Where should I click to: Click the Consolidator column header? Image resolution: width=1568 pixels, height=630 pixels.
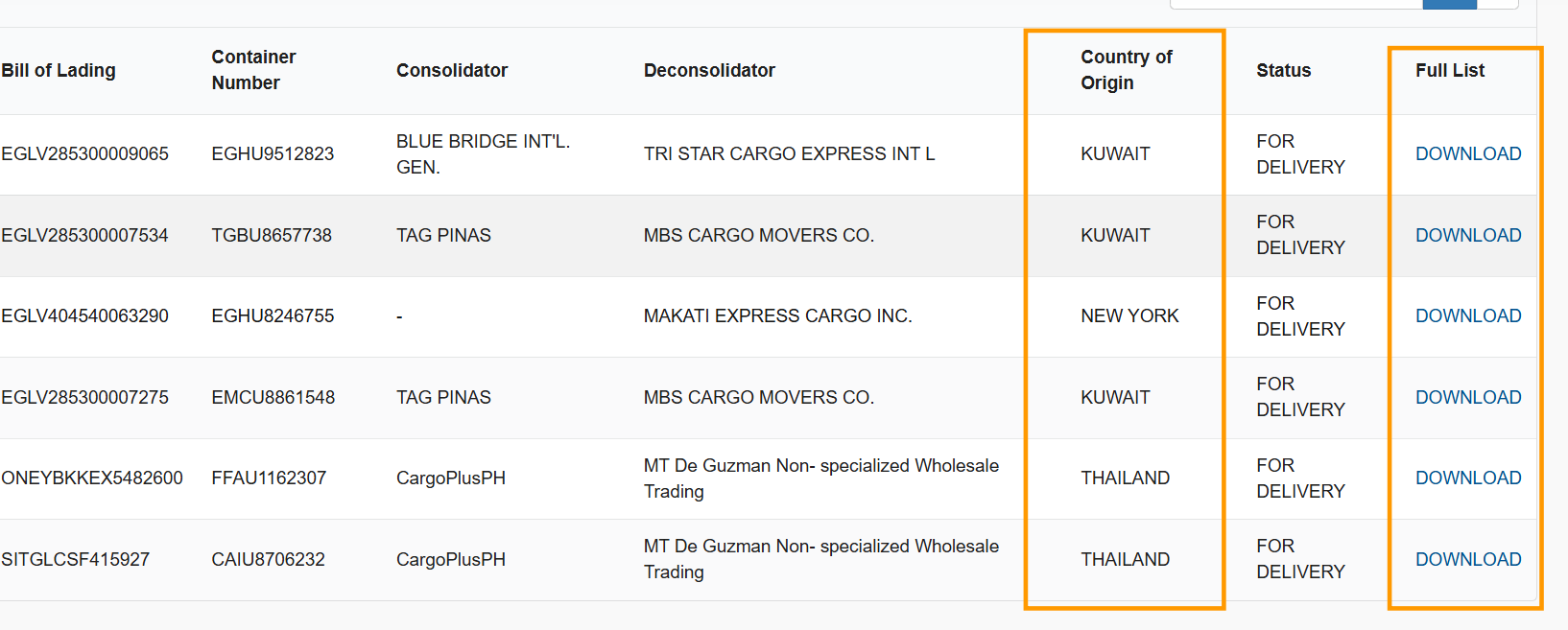pos(452,70)
